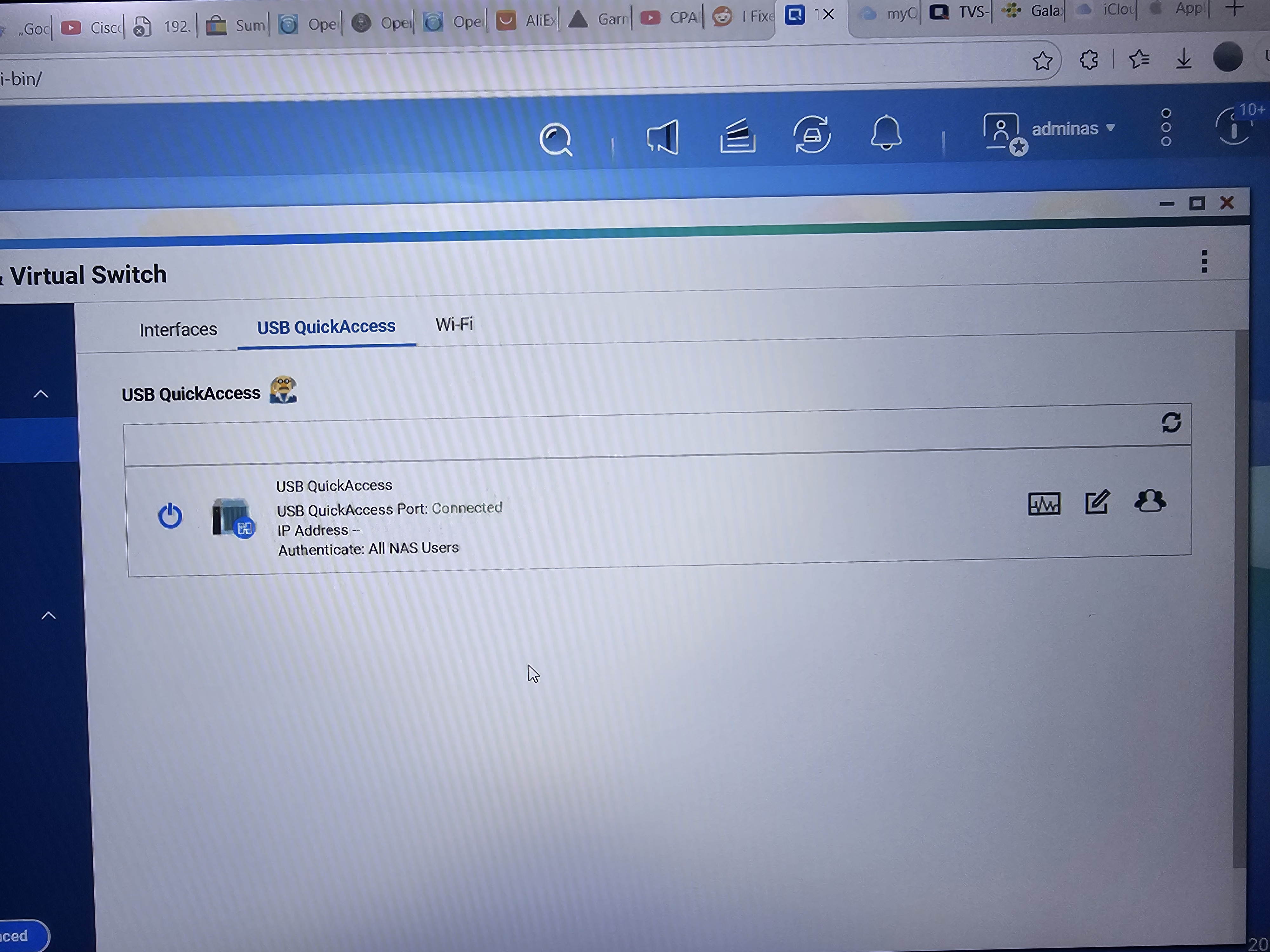
Task: Collapse the lower sidebar section chevron
Action: pos(49,616)
